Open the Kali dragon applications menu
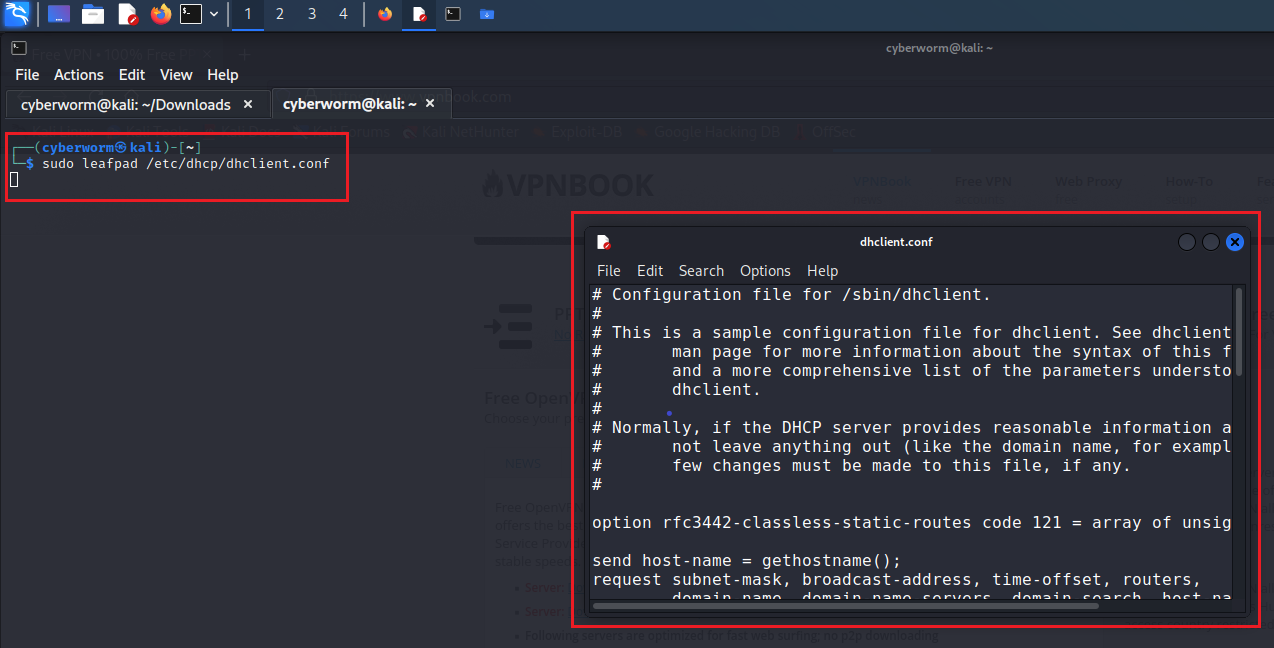 (17, 14)
